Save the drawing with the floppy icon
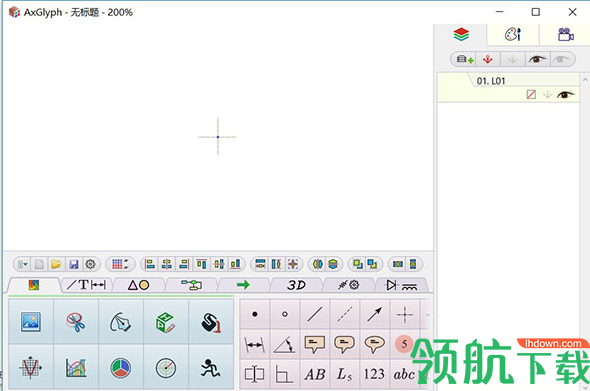 tap(73, 264)
